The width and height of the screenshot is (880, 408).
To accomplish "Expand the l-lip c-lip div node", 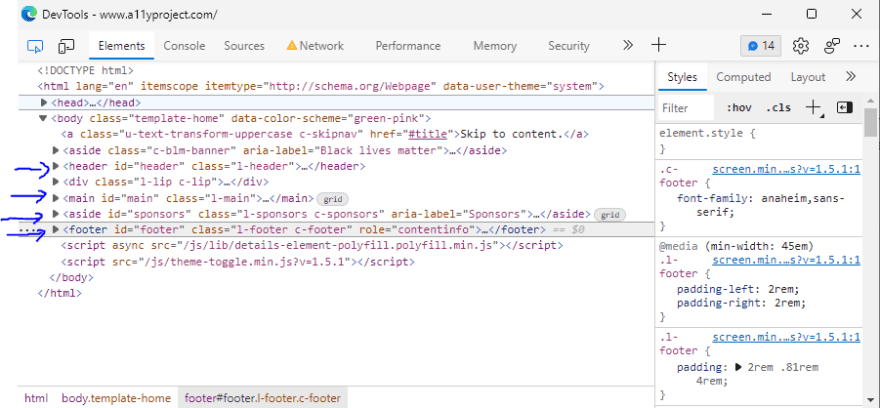I will (56, 182).
